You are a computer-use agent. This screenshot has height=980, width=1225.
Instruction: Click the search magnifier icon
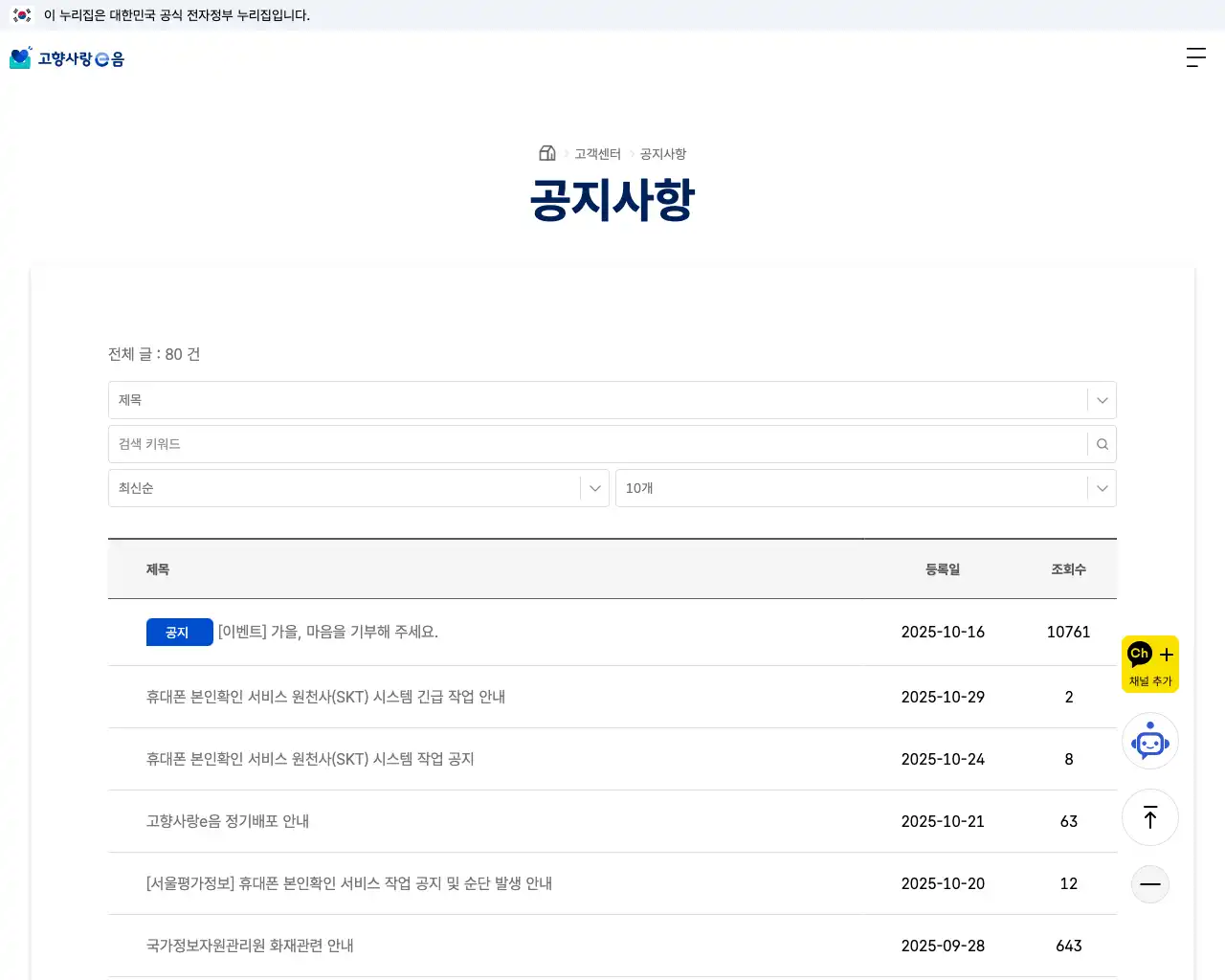1102,444
